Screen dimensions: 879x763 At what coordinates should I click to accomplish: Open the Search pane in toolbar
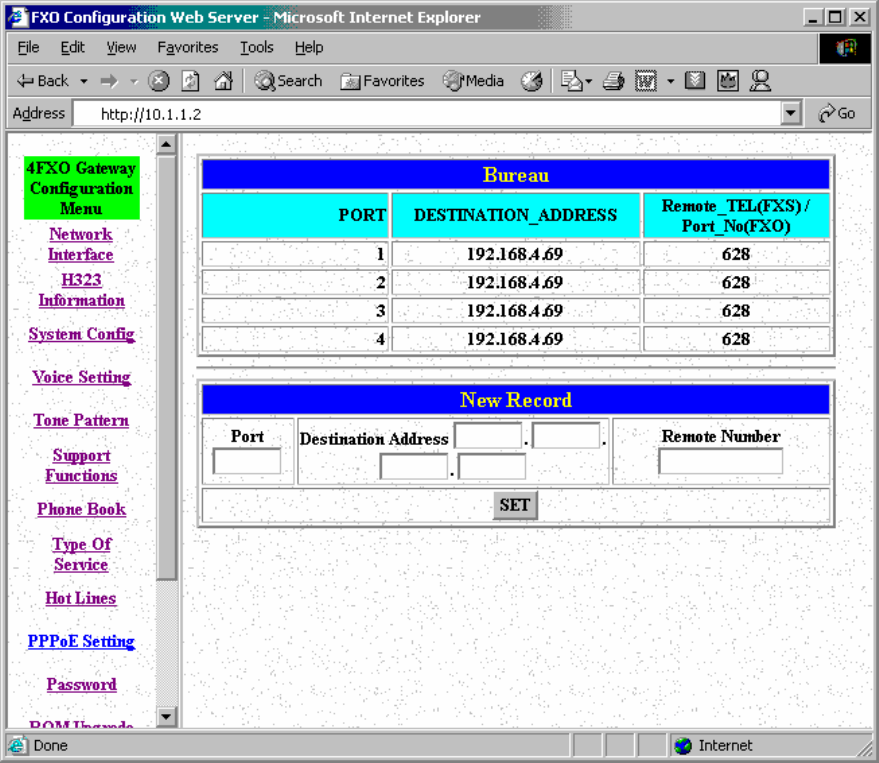coord(288,81)
